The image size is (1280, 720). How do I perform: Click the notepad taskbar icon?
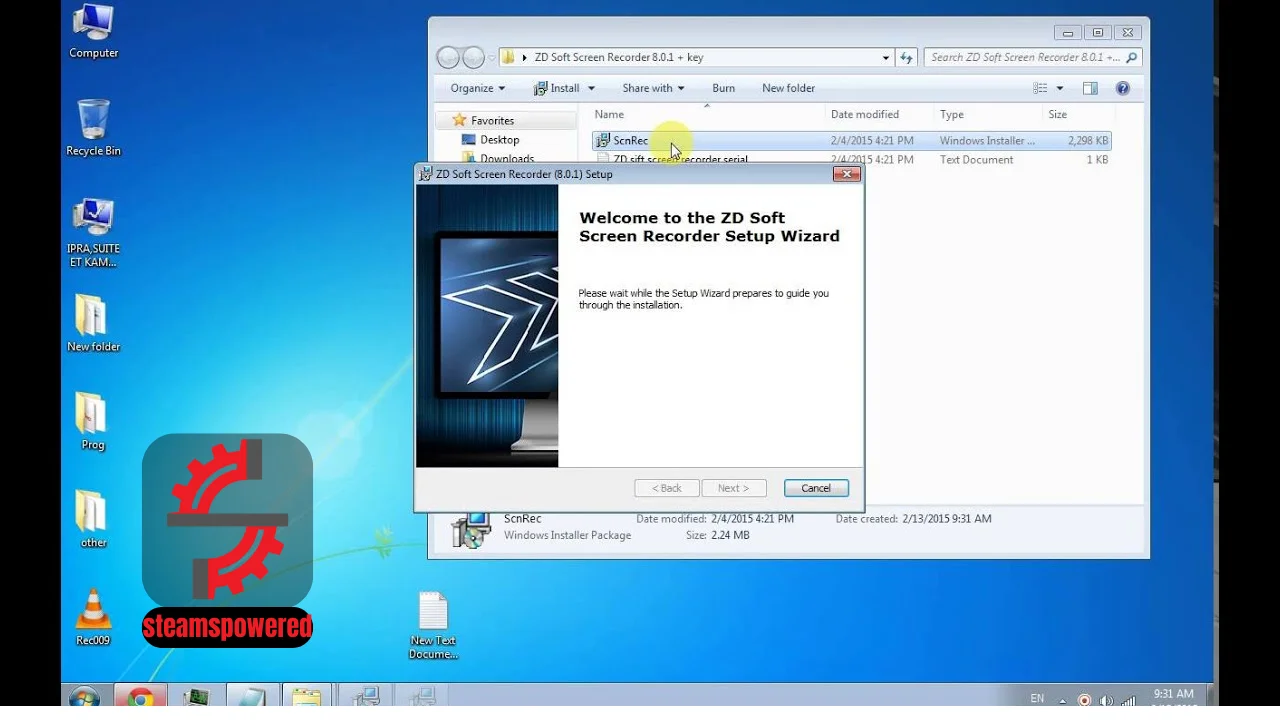[x=251, y=697]
